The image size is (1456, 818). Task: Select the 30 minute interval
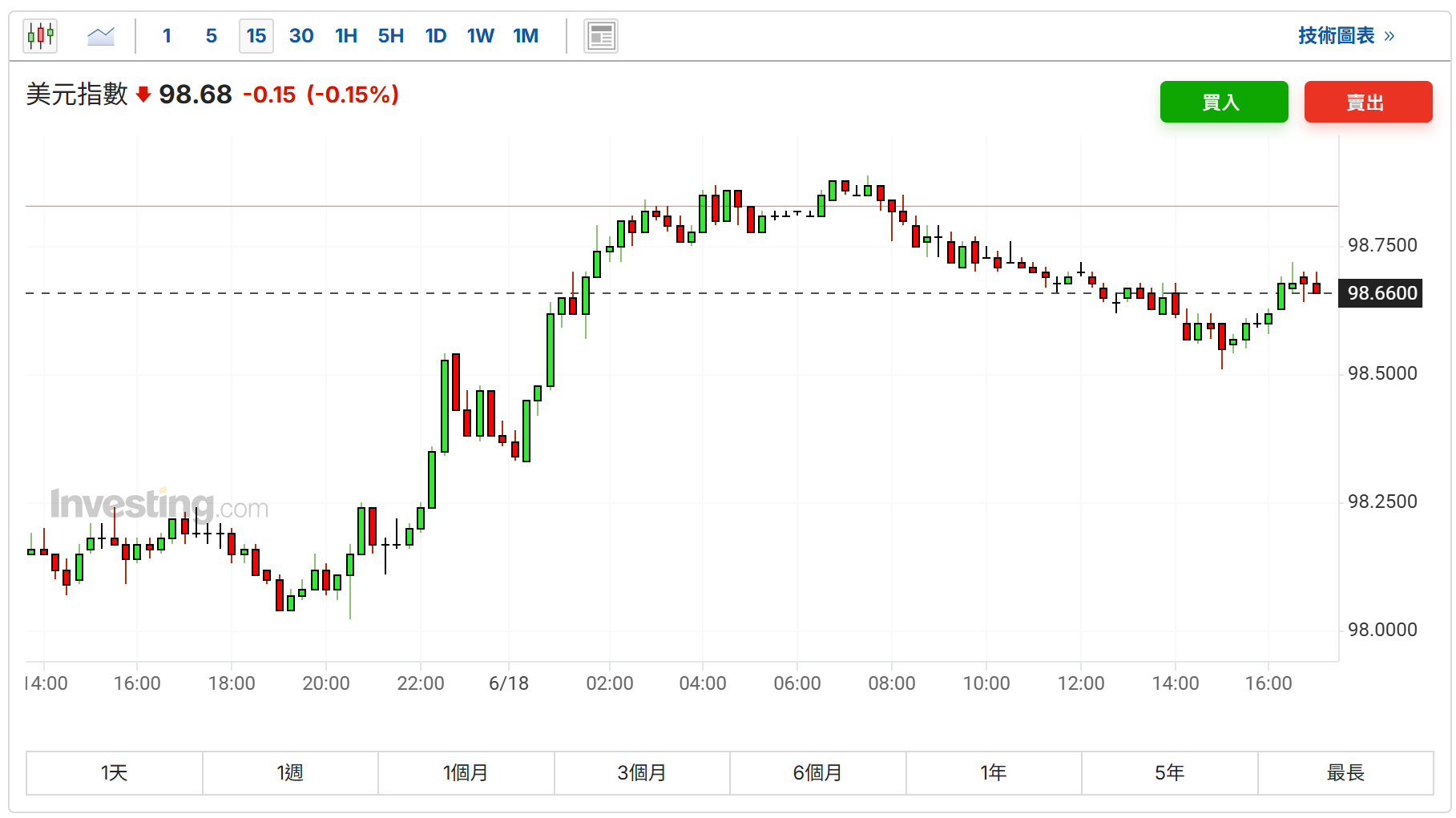(x=301, y=36)
